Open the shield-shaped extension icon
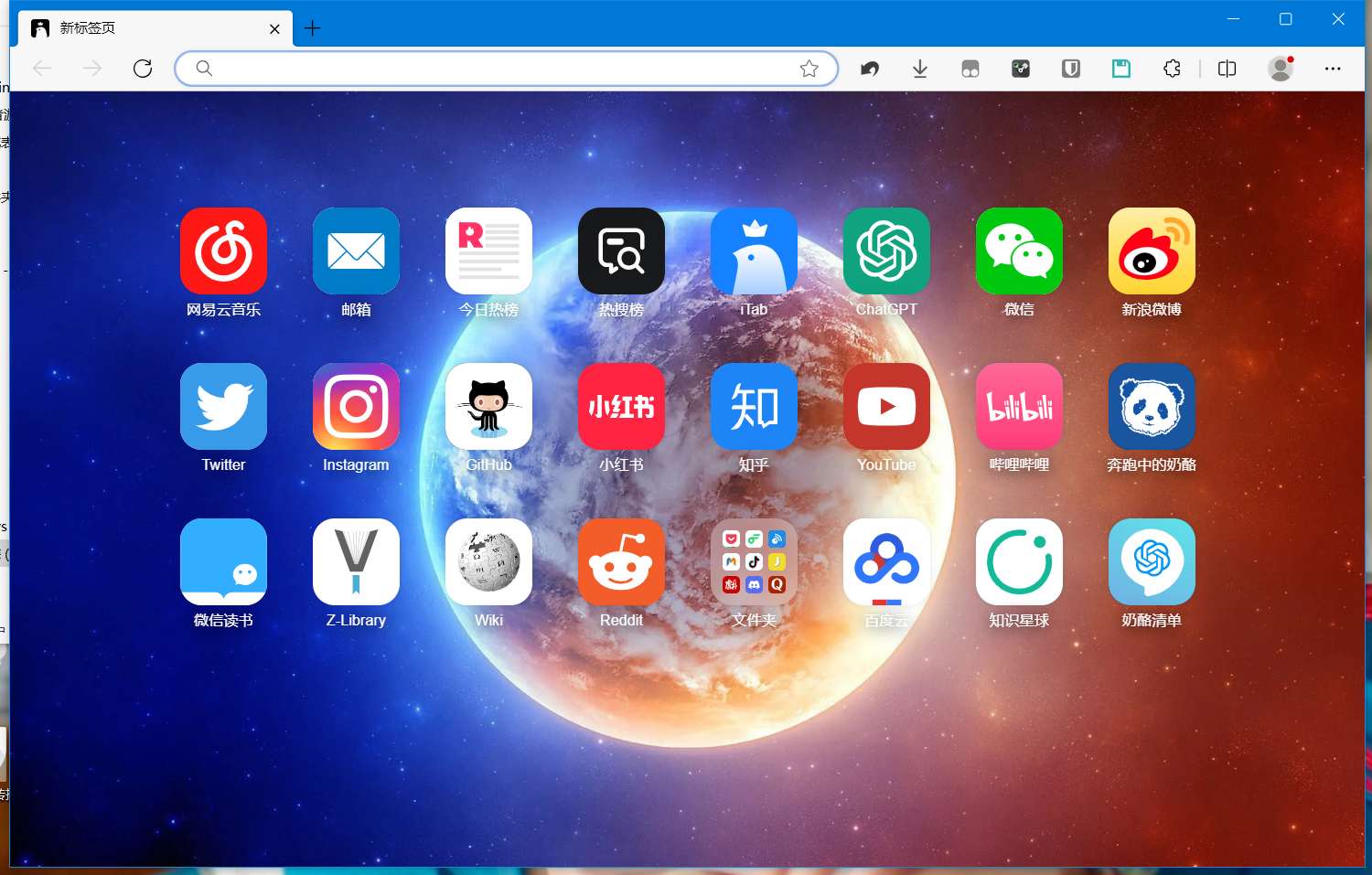 coord(1071,69)
